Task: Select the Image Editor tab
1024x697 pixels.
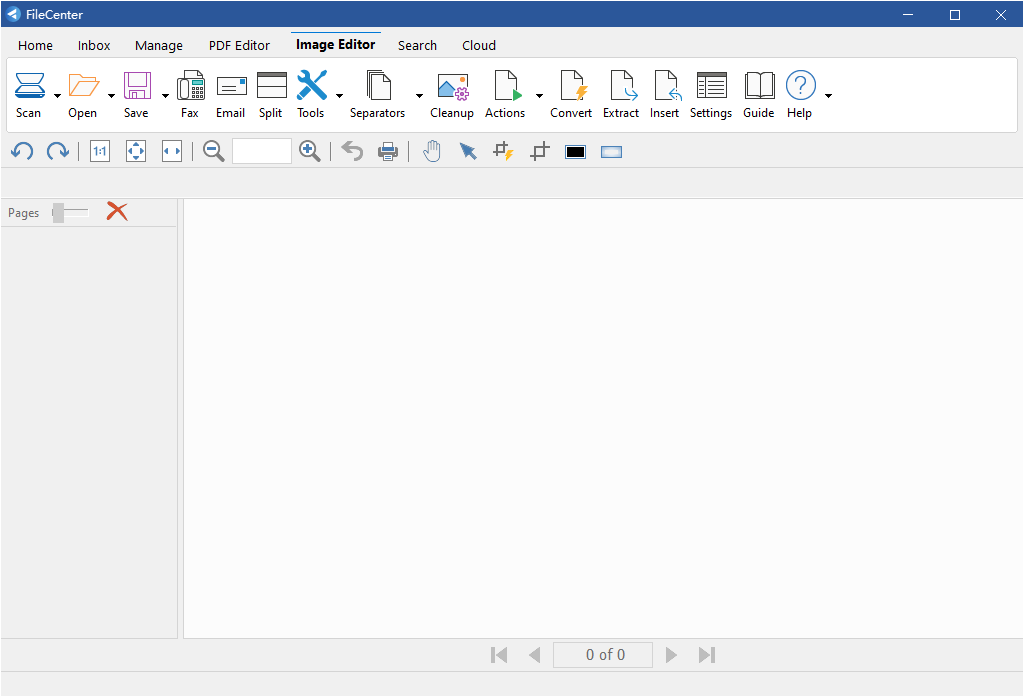Action: tap(336, 44)
